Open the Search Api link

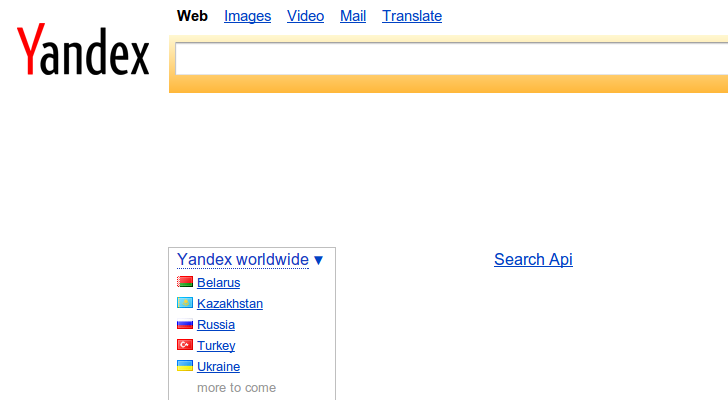pyautogui.click(x=533, y=260)
